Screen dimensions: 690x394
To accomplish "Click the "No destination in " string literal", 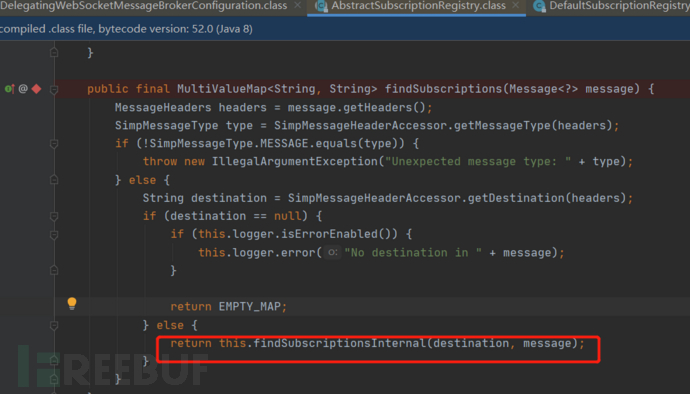I will point(412,253).
